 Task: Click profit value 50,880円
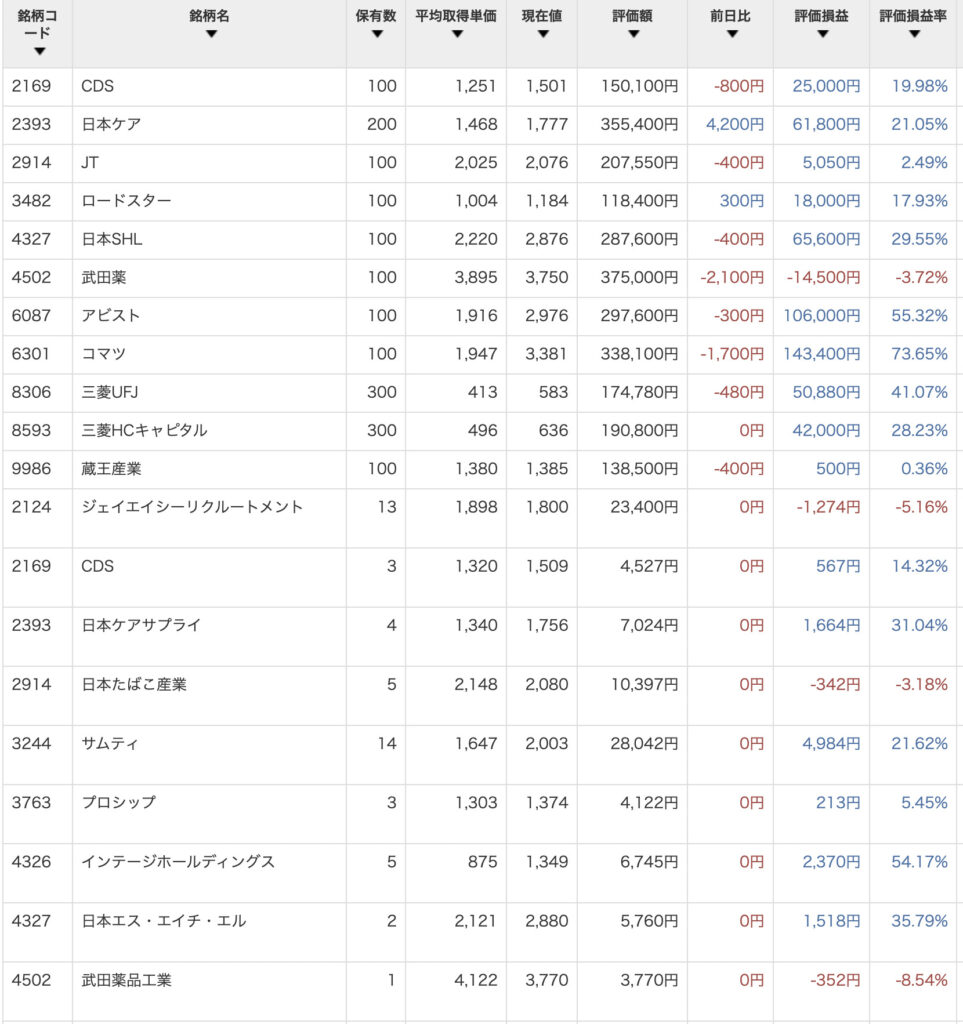coord(826,392)
